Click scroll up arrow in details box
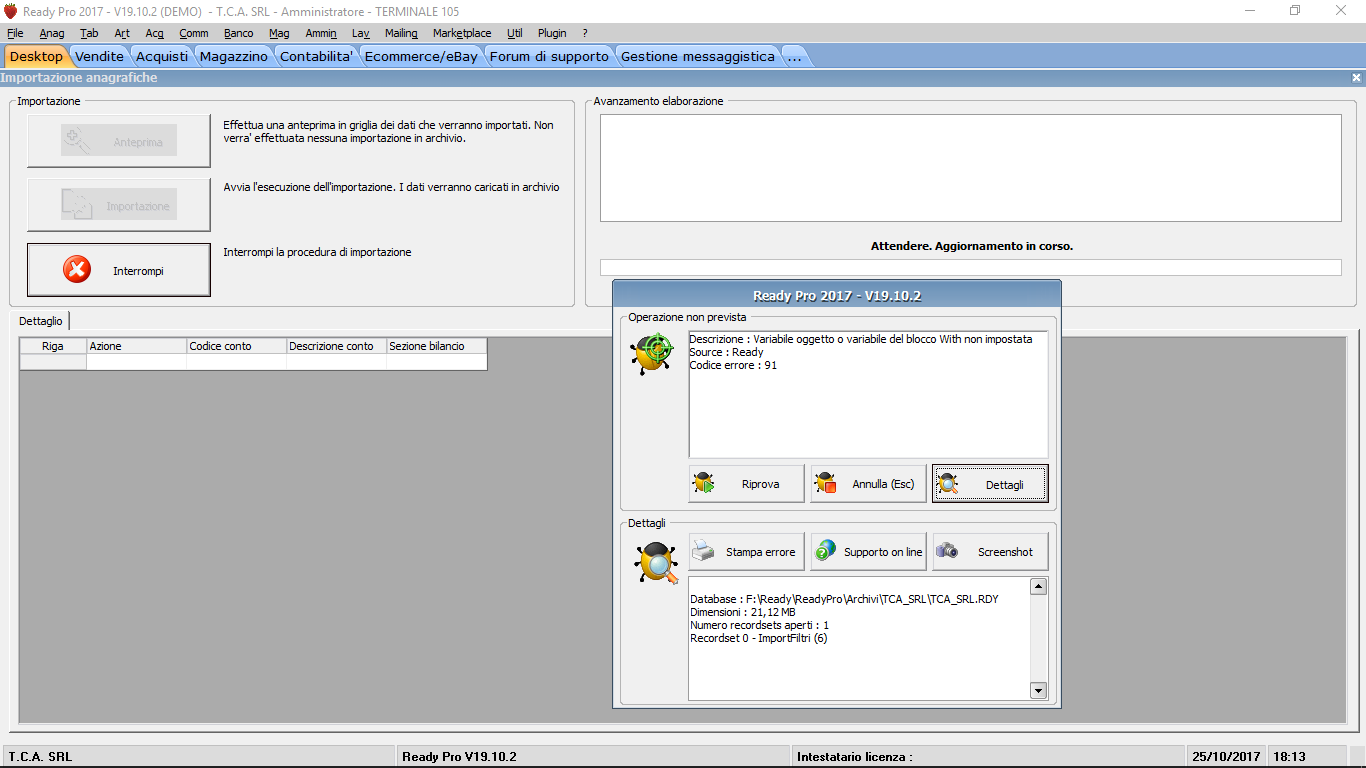 click(x=1038, y=587)
